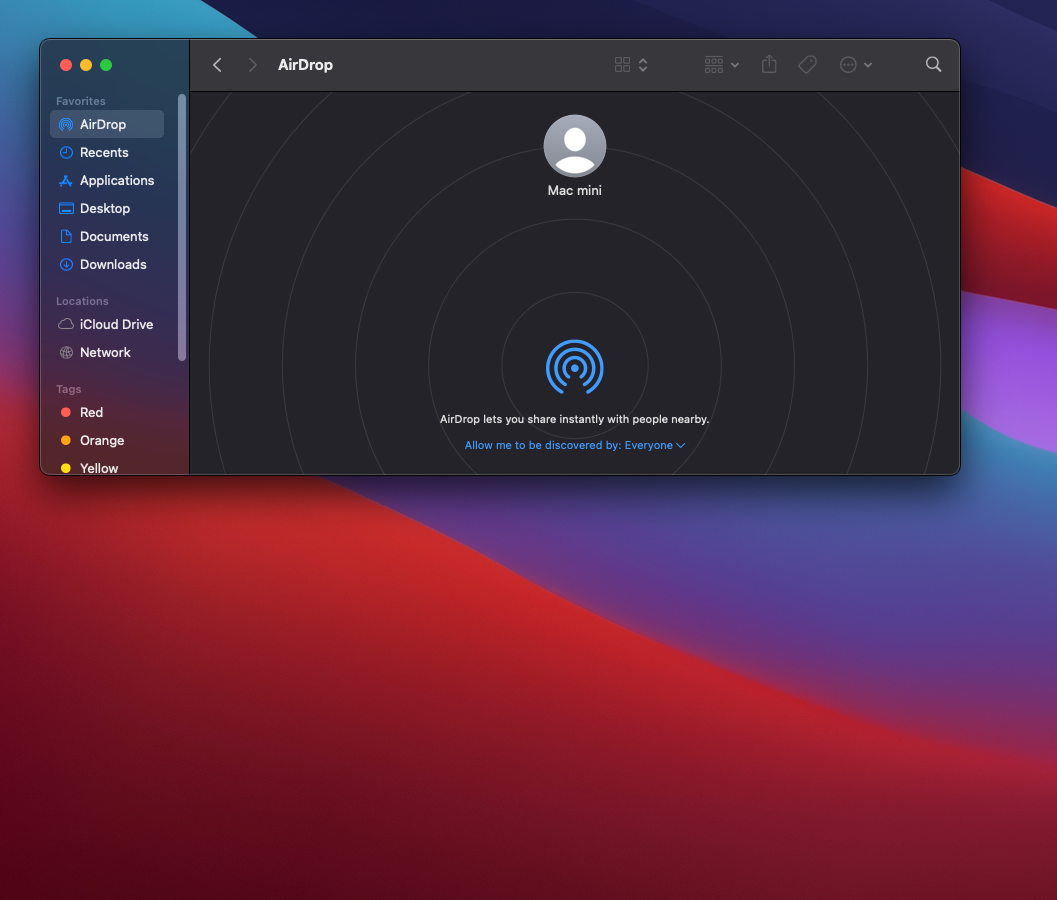Click the Locations section header

tap(82, 301)
